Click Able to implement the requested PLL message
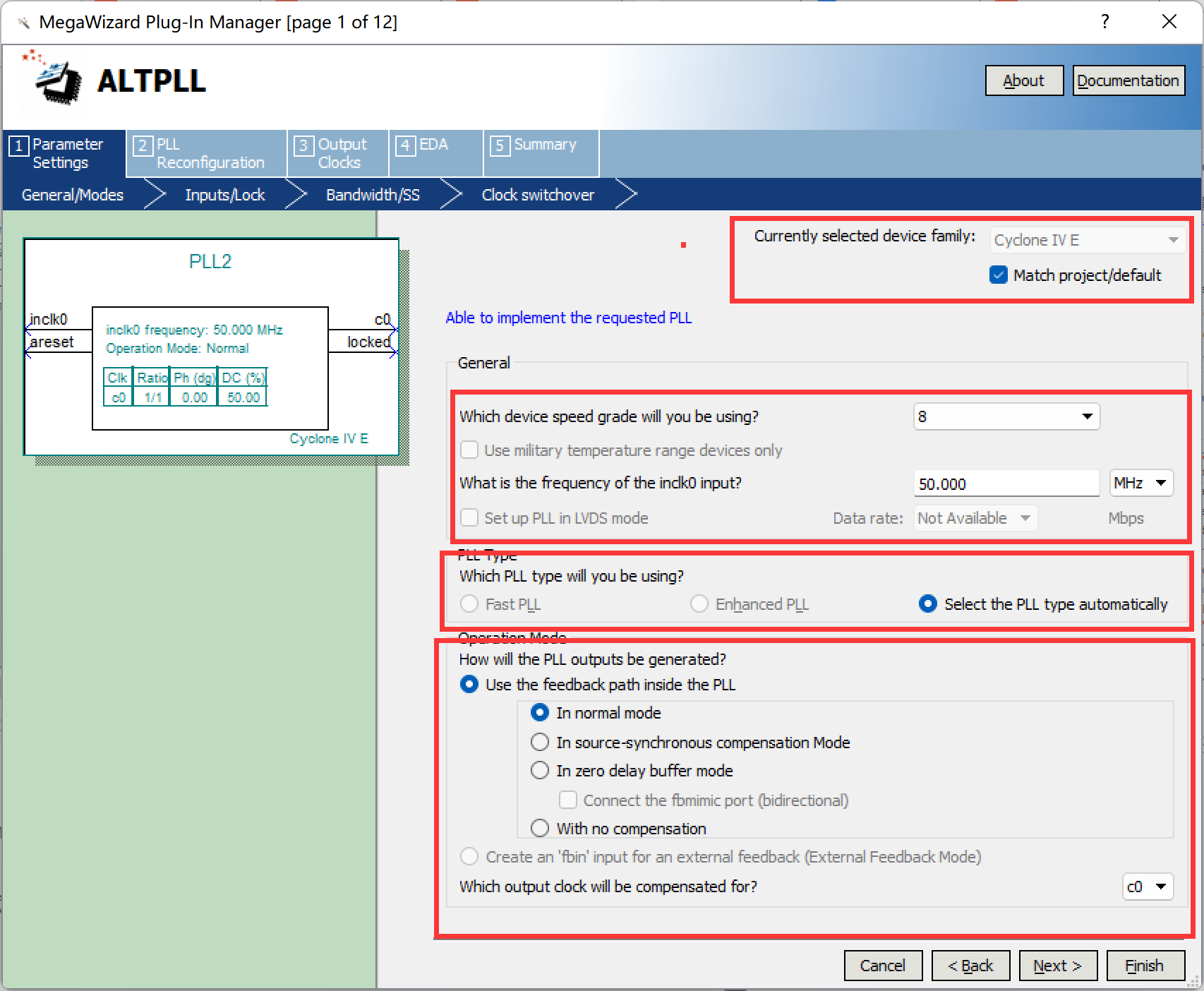 point(568,318)
